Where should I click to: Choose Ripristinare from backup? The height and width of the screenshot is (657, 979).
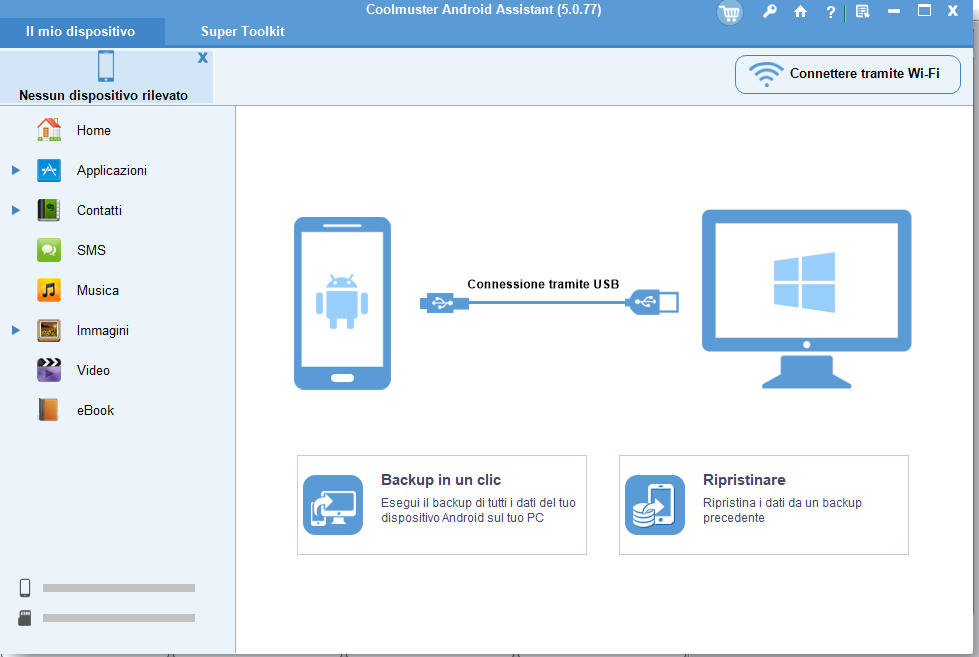pos(764,505)
